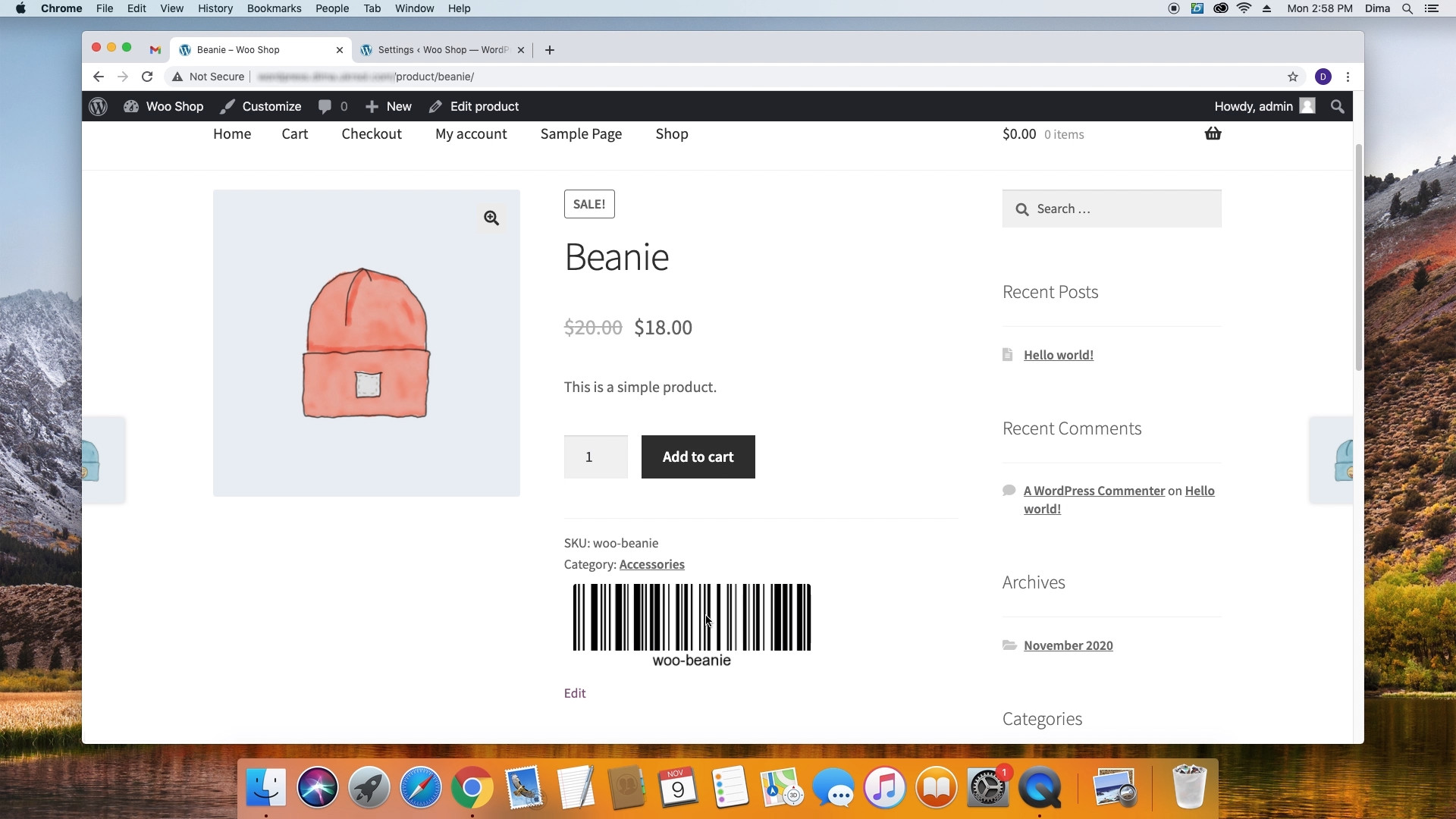Viewport: 1456px width, 819px height.
Task: Click the magnify zoom icon on product image
Action: tap(491, 217)
